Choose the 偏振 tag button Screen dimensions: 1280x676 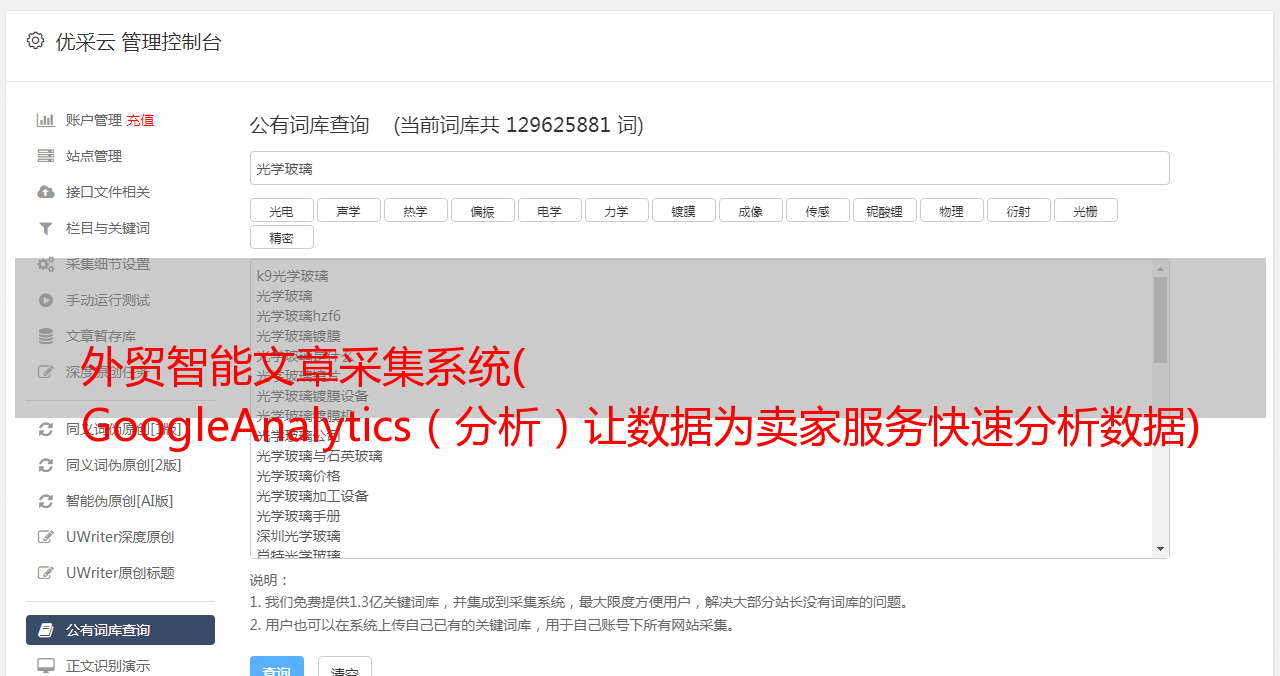point(483,210)
